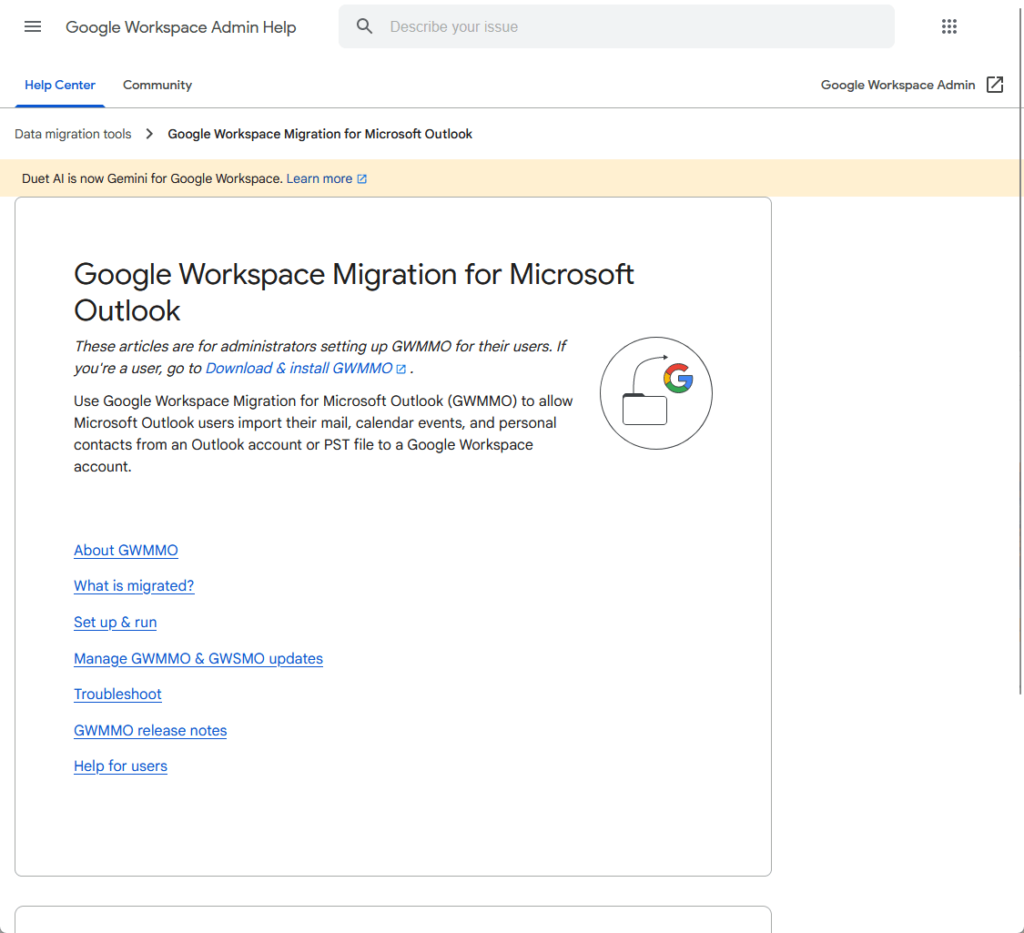Open the Google Workspace Admin link

[x=897, y=85]
